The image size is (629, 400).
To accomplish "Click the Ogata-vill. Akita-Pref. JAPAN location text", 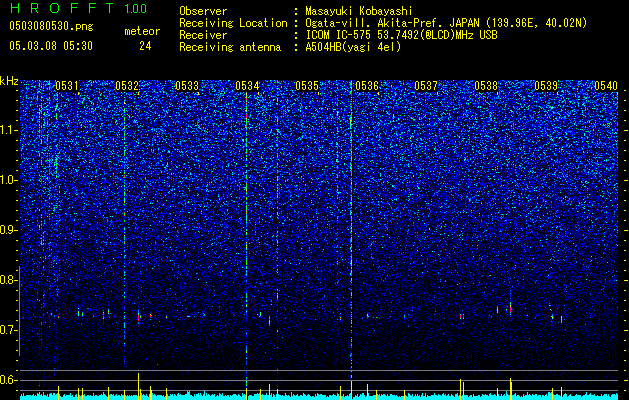I will coord(446,23).
